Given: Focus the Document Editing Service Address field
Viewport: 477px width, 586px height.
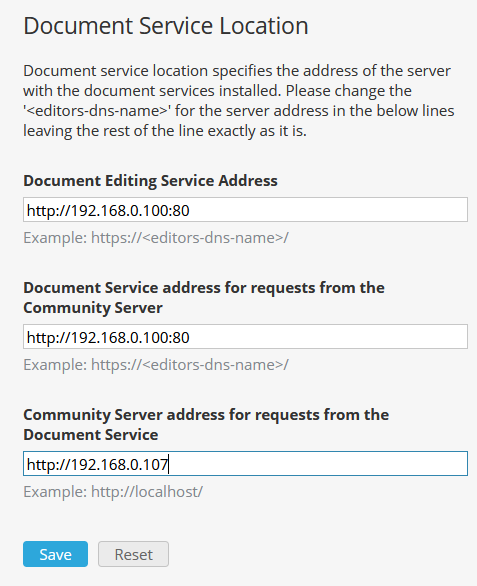Looking at the screenshot, I should [245, 210].
